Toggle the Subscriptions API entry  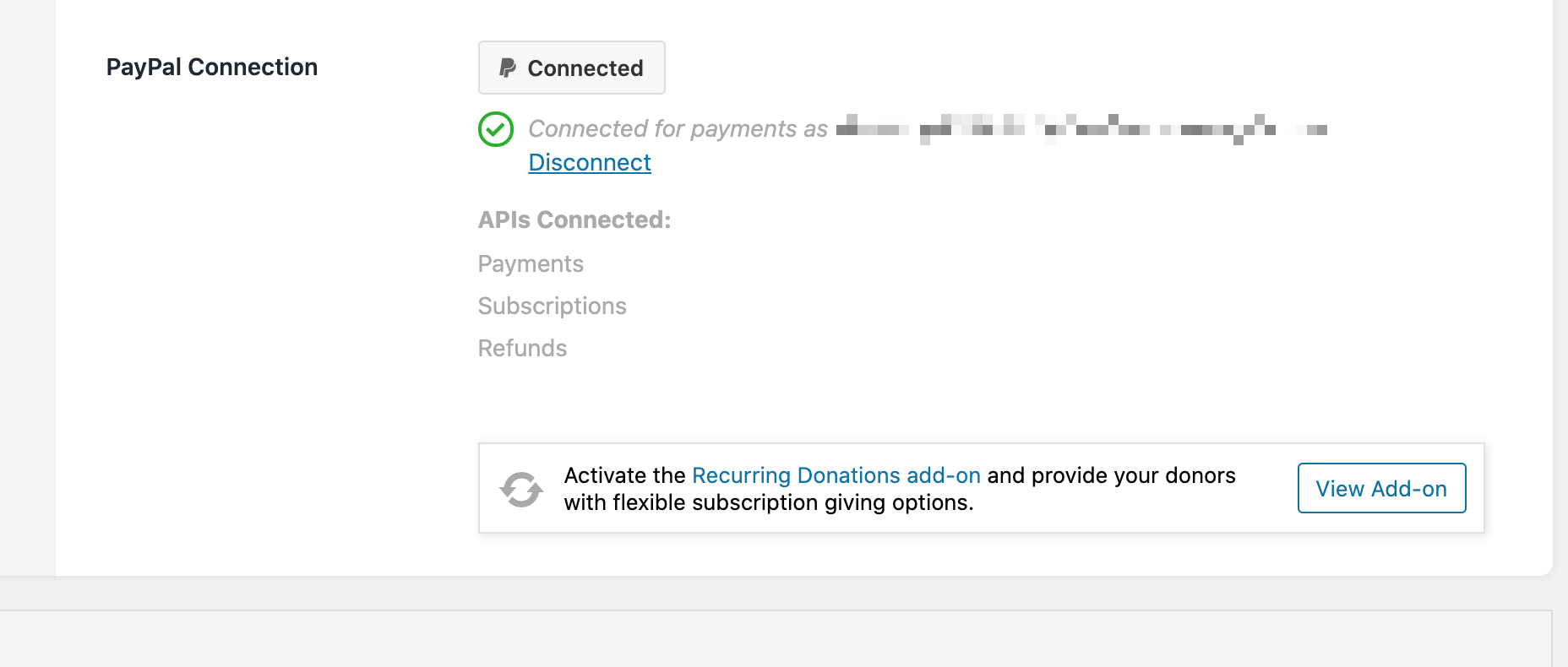553,306
